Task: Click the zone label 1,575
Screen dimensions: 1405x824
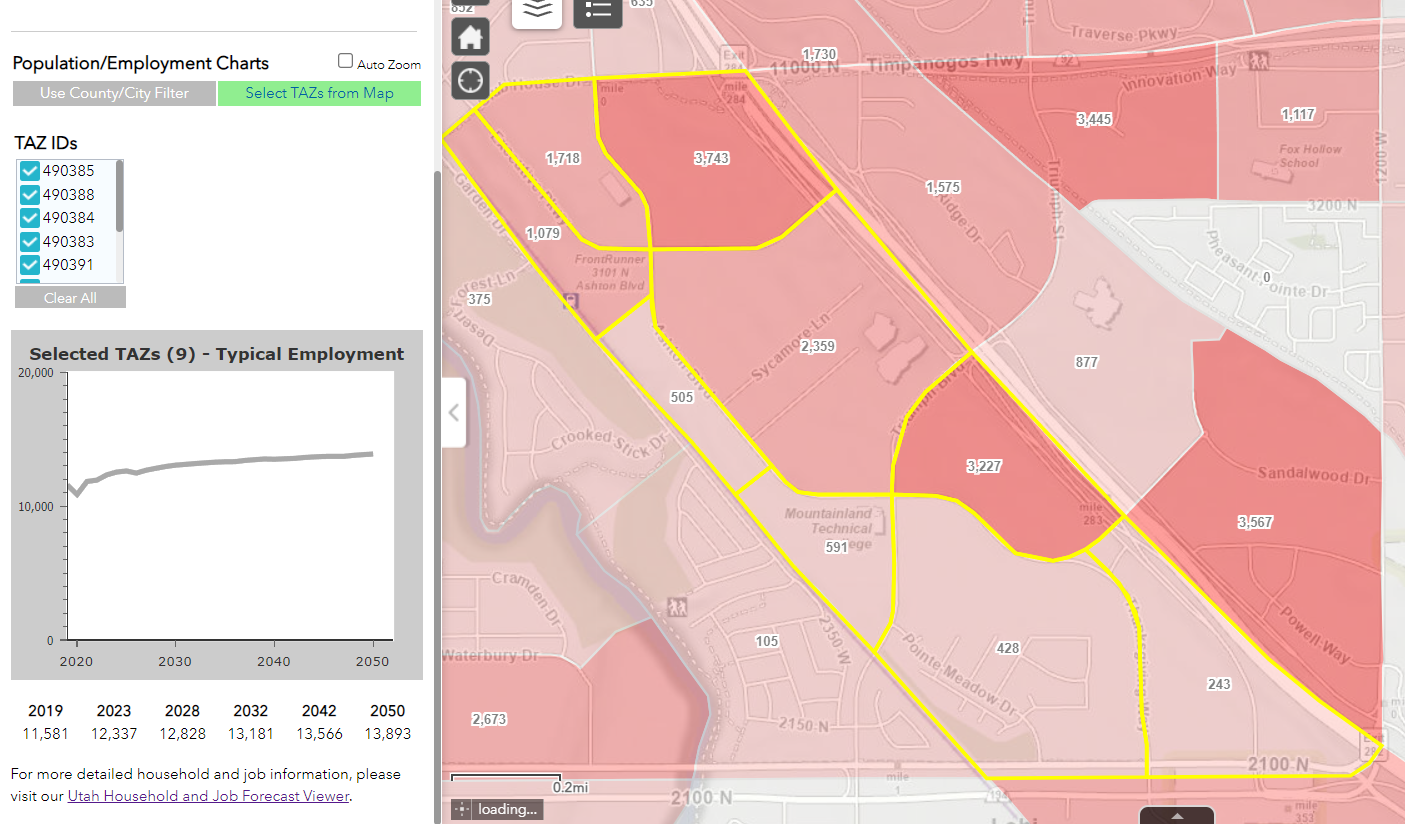Action: pos(943,187)
